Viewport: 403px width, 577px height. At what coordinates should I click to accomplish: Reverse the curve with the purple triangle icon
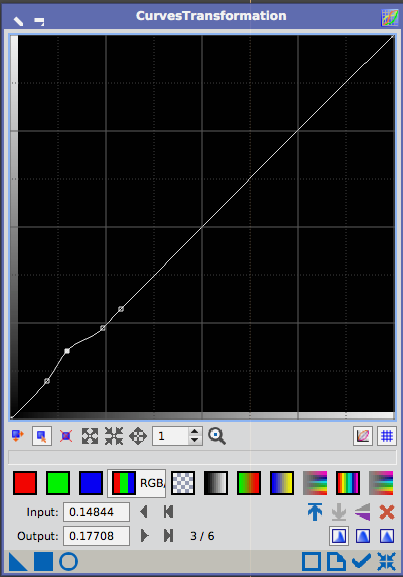(363, 512)
